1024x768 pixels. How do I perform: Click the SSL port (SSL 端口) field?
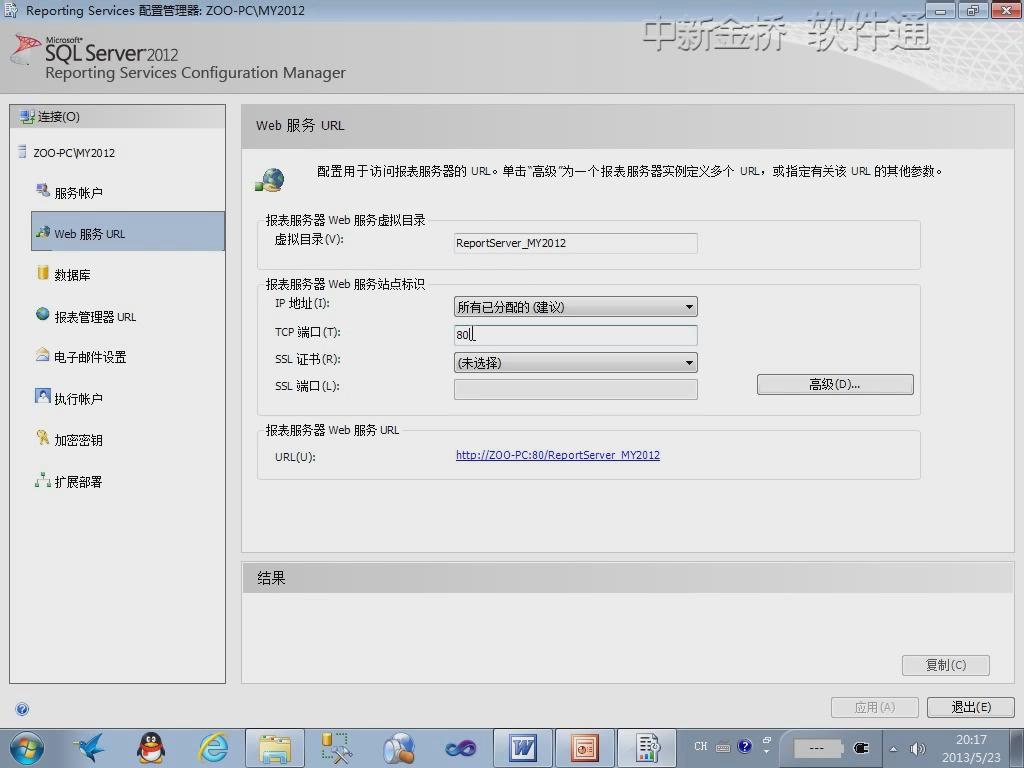575,389
